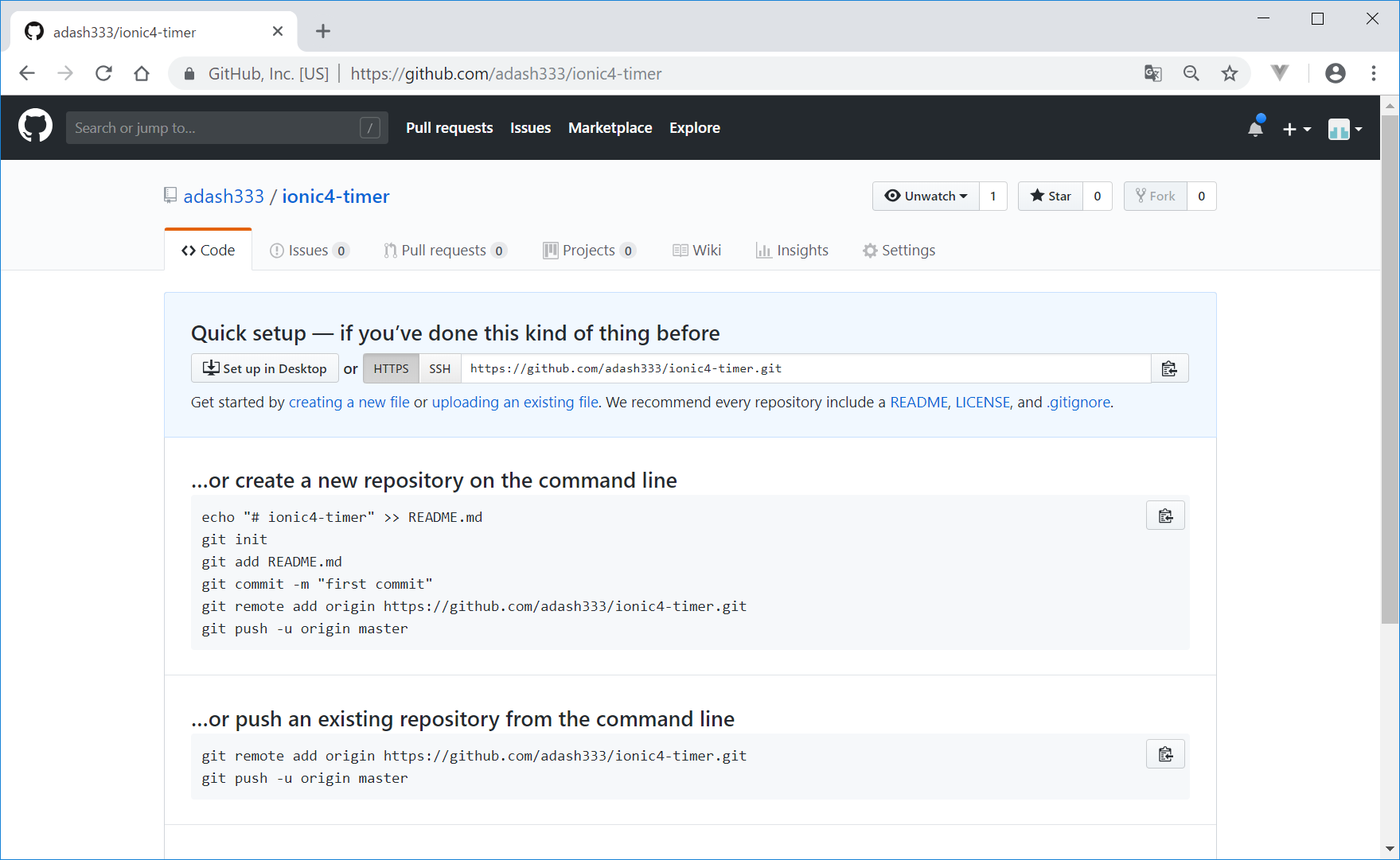Click the browser address bar URL
This screenshot has height=860, width=1400.
pyautogui.click(x=506, y=73)
